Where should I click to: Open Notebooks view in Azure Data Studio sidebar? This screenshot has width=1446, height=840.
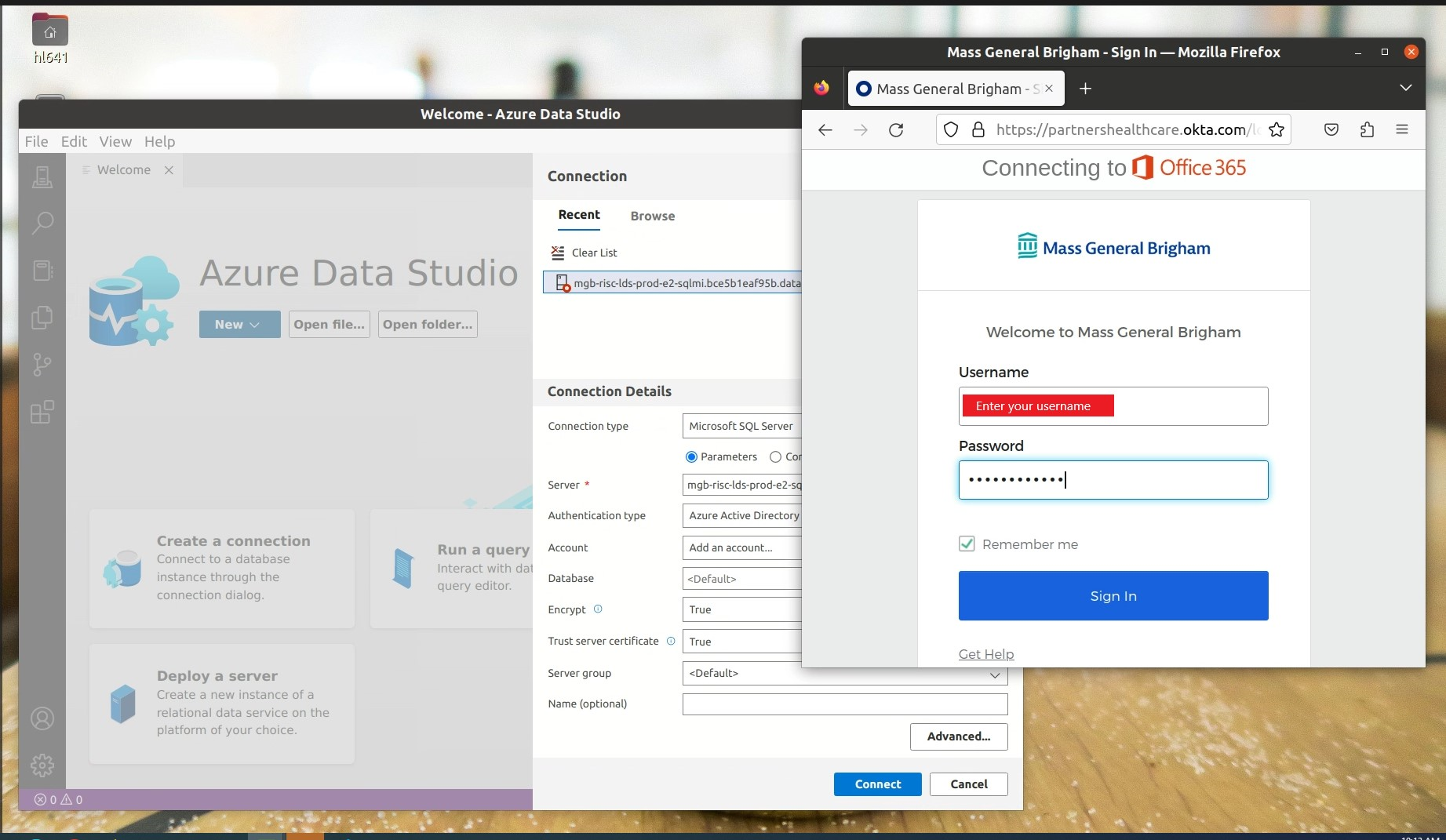[42, 271]
